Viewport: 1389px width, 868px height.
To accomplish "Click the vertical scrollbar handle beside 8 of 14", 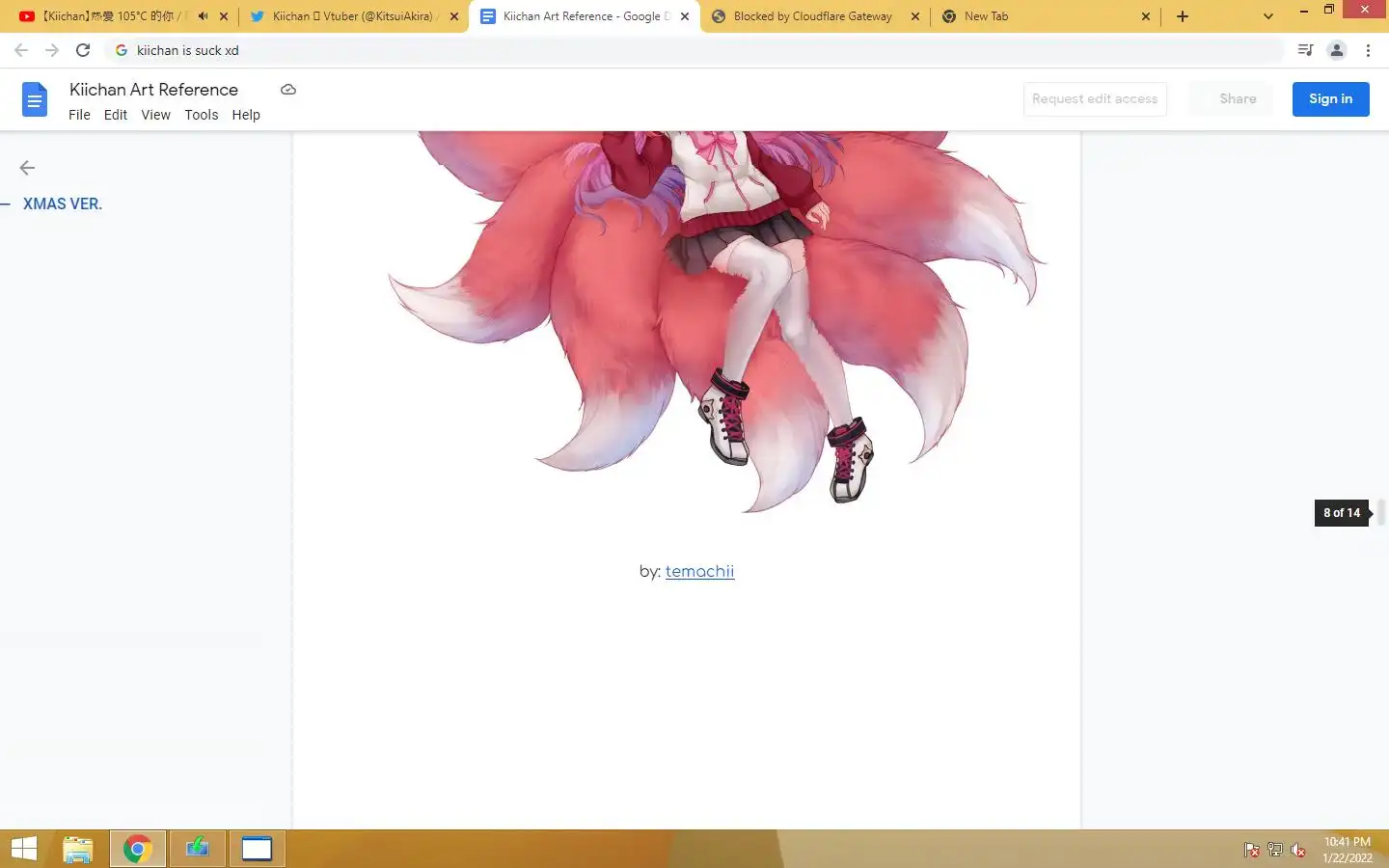I will click(1381, 512).
